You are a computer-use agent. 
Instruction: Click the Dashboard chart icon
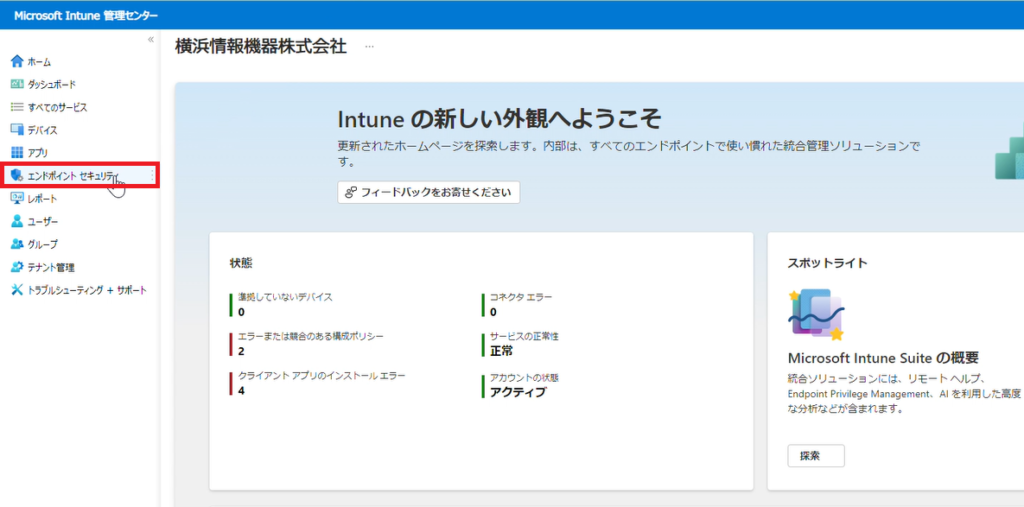[x=17, y=84]
